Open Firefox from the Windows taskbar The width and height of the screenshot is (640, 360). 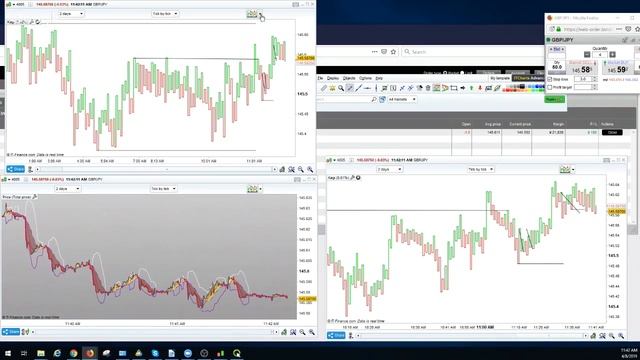90,353
